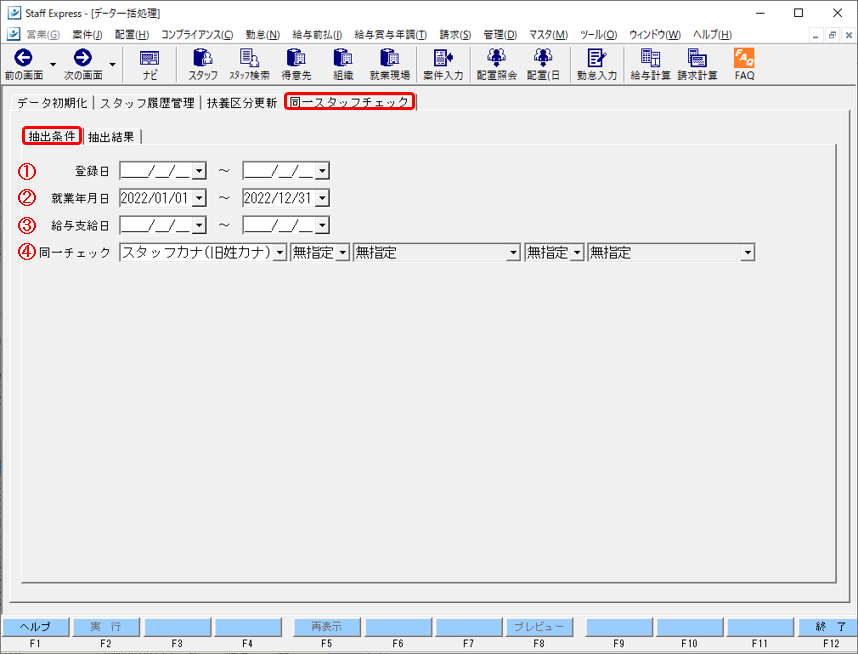The width and height of the screenshot is (858, 654).
Task: Open the FAQ toolbar icon
Action: click(744, 58)
